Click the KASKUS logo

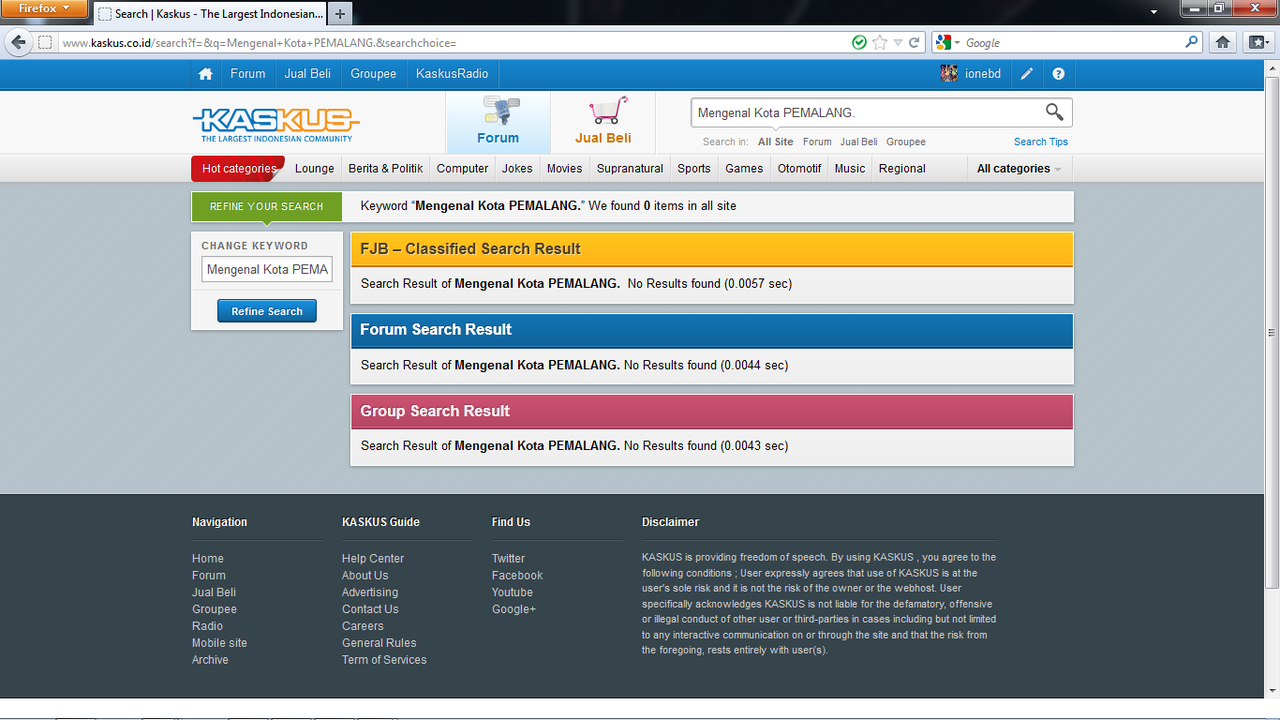coord(276,125)
